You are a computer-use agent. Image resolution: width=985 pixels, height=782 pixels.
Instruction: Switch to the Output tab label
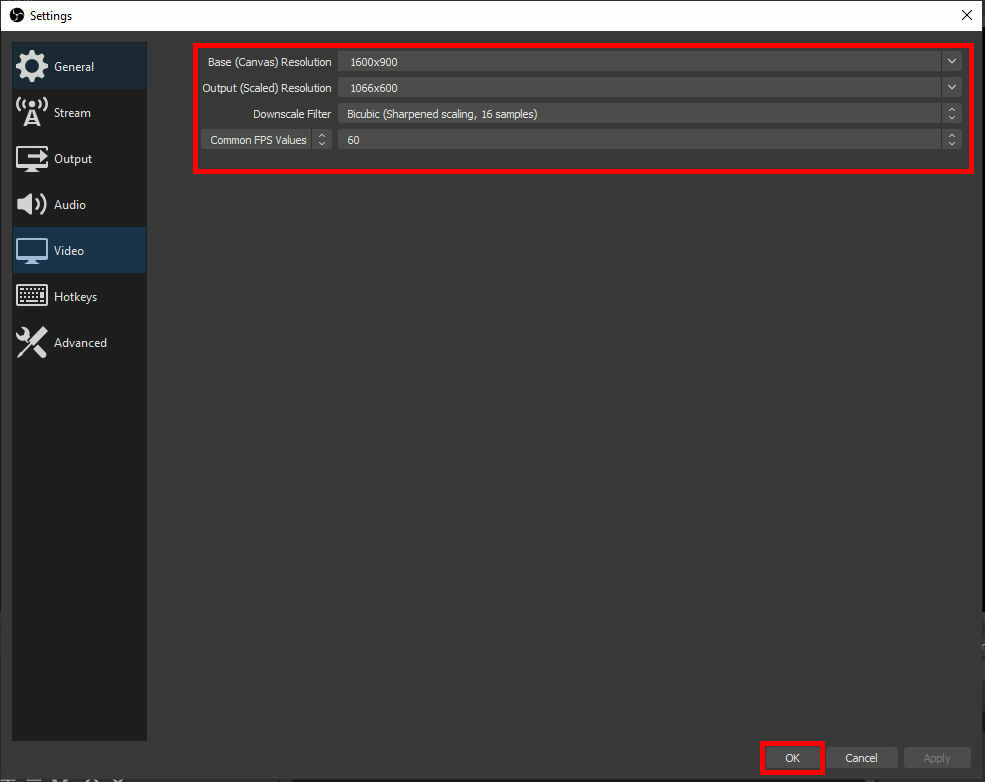click(73, 159)
